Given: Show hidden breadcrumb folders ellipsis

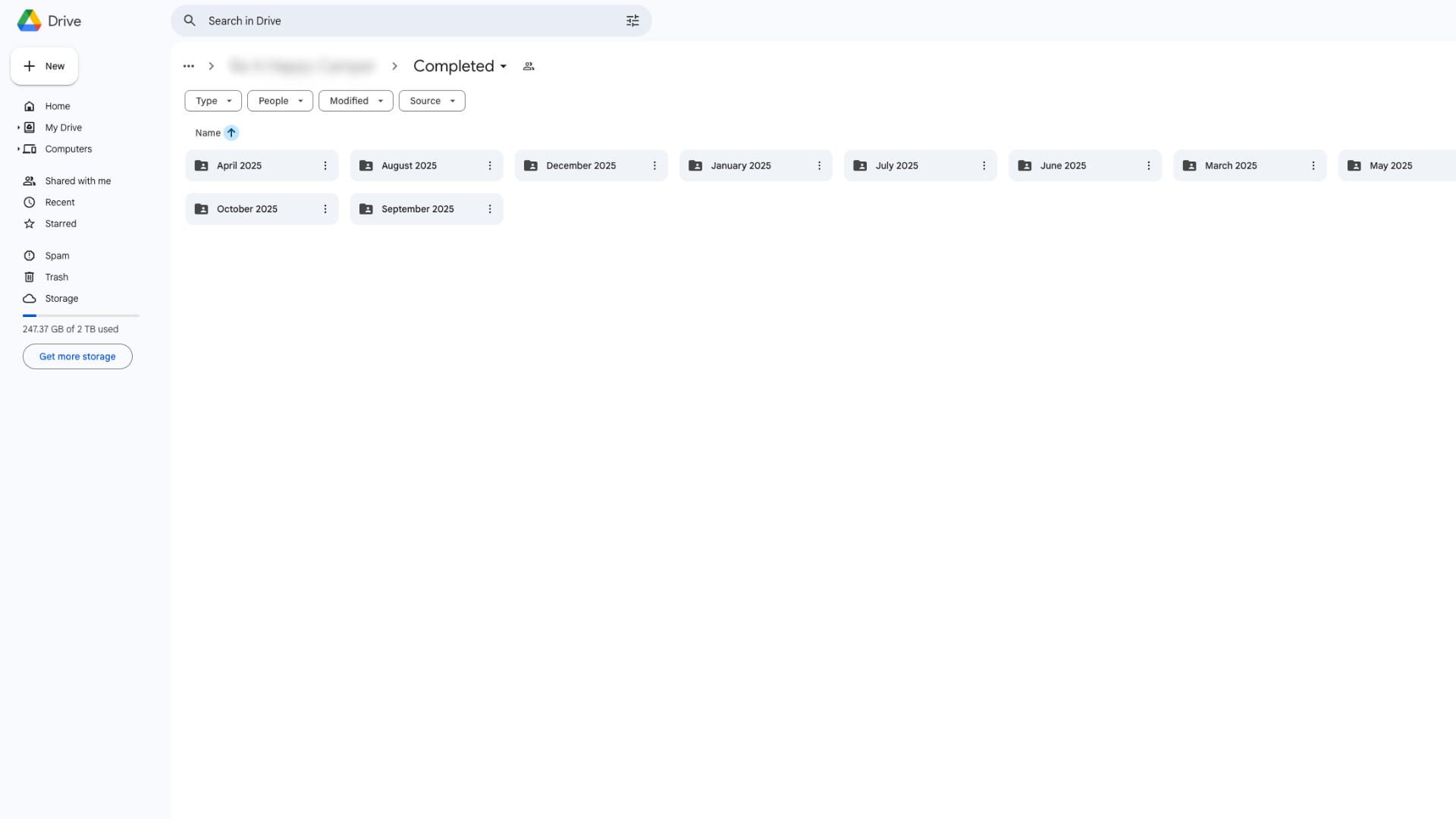Looking at the screenshot, I should coord(189,67).
